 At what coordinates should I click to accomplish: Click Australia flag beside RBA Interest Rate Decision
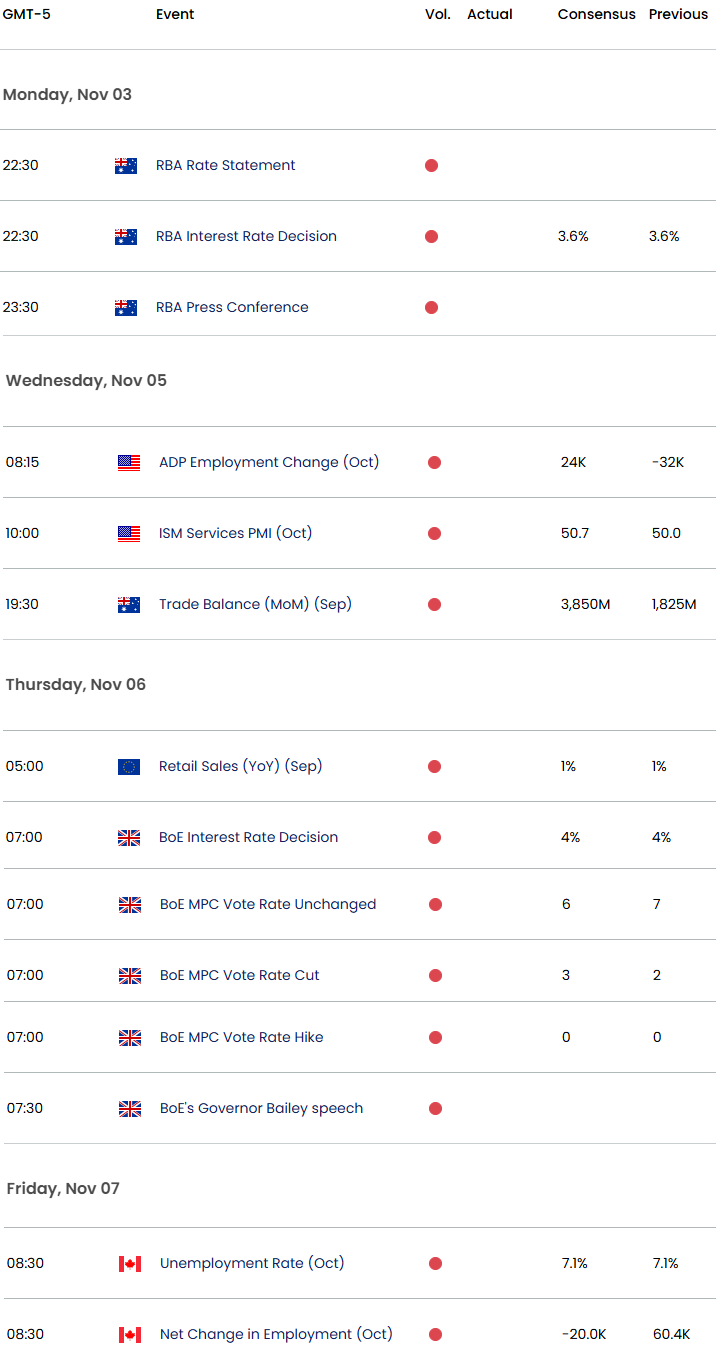click(126, 237)
